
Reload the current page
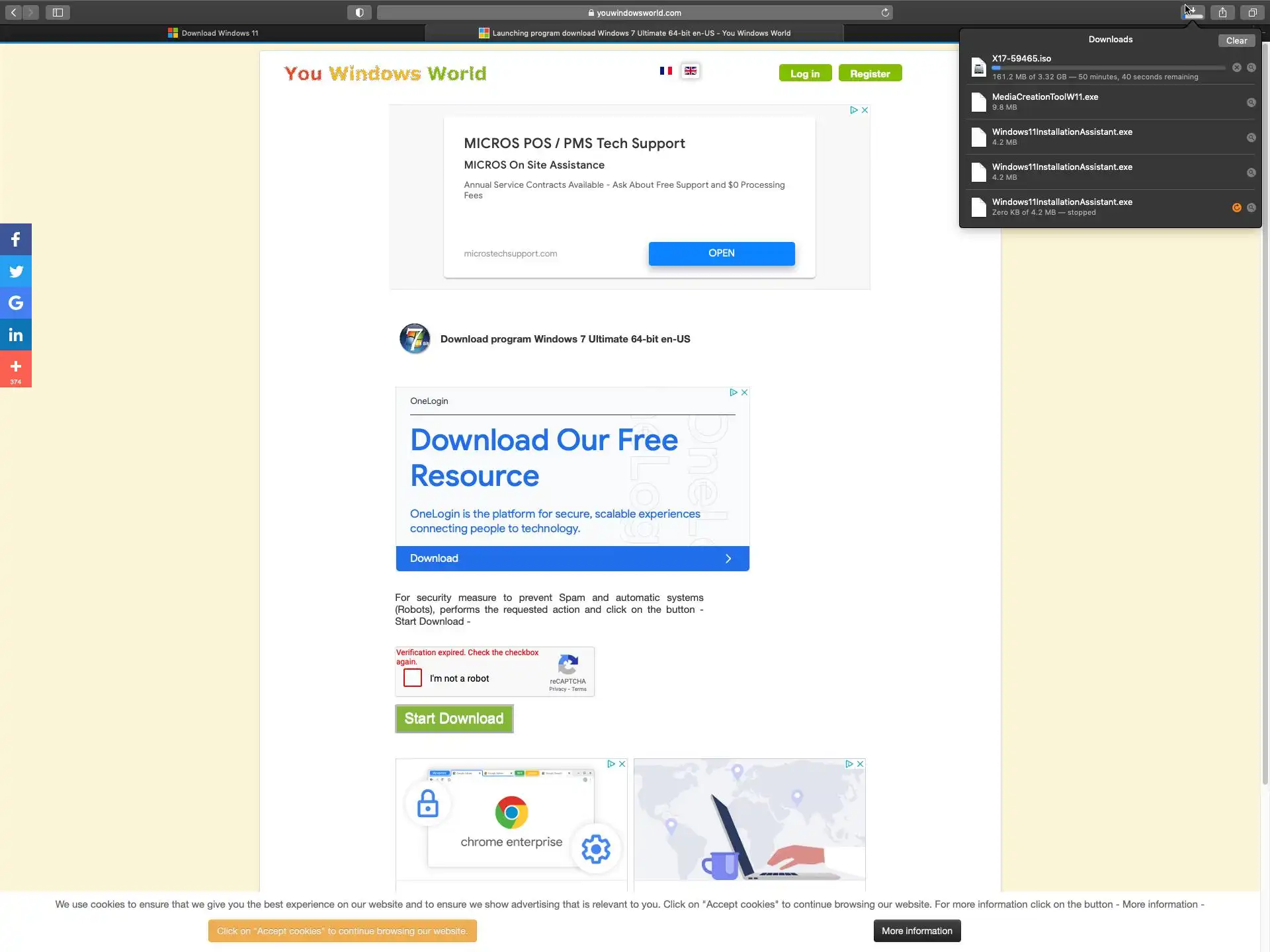[885, 13]
